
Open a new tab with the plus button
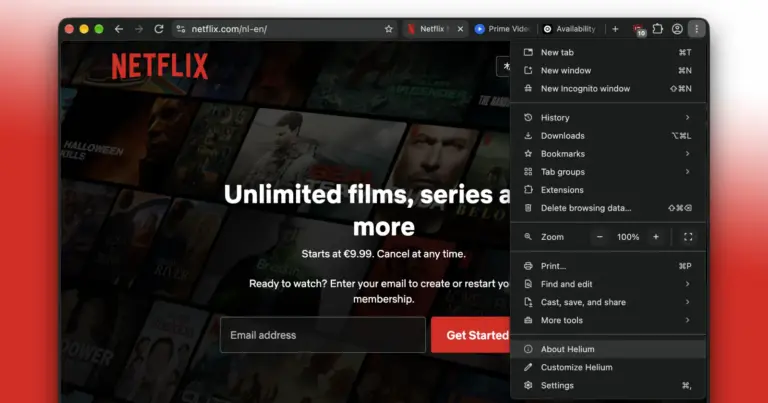[x=615, y=29]
